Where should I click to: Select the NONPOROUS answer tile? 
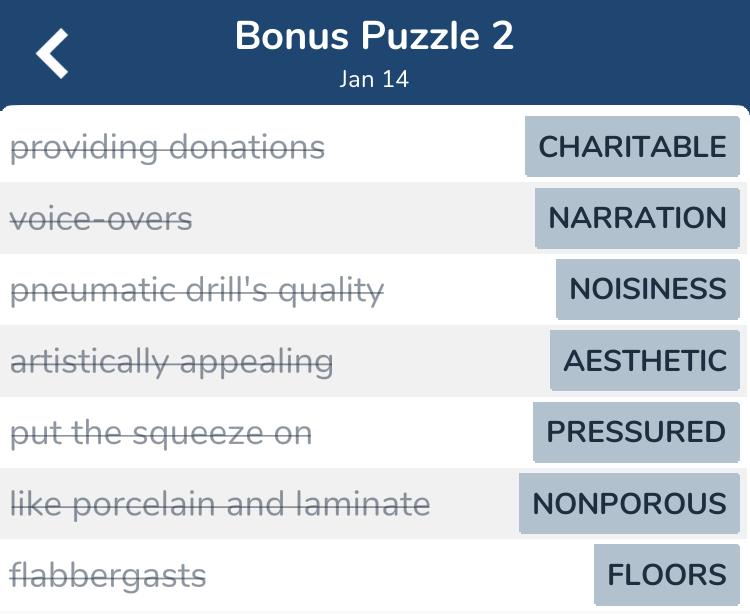(x=629, y=503)
